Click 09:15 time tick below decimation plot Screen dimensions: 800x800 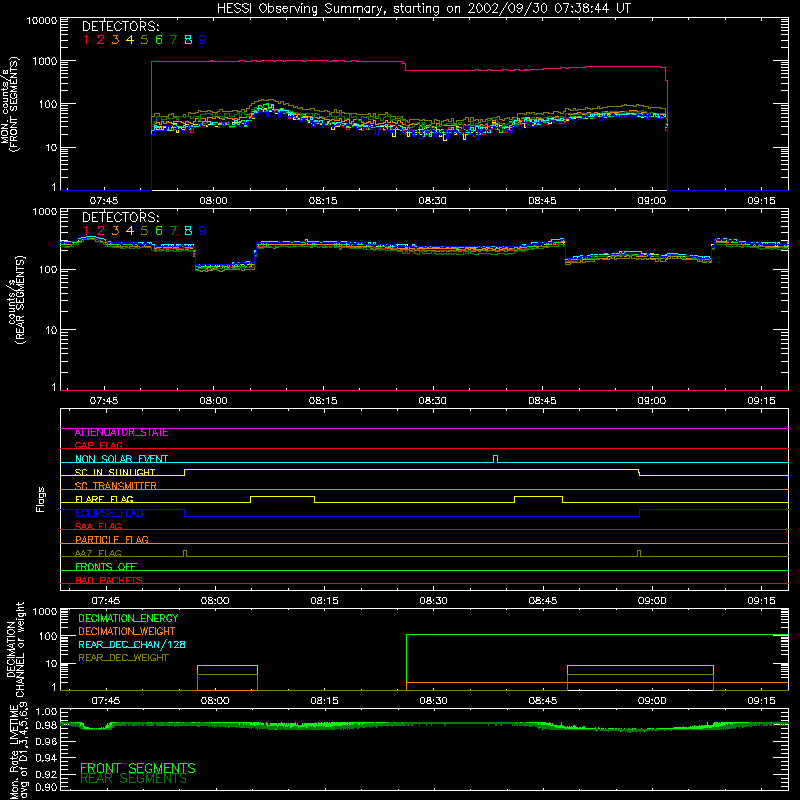pyautogui.click(x=761, y=701)
